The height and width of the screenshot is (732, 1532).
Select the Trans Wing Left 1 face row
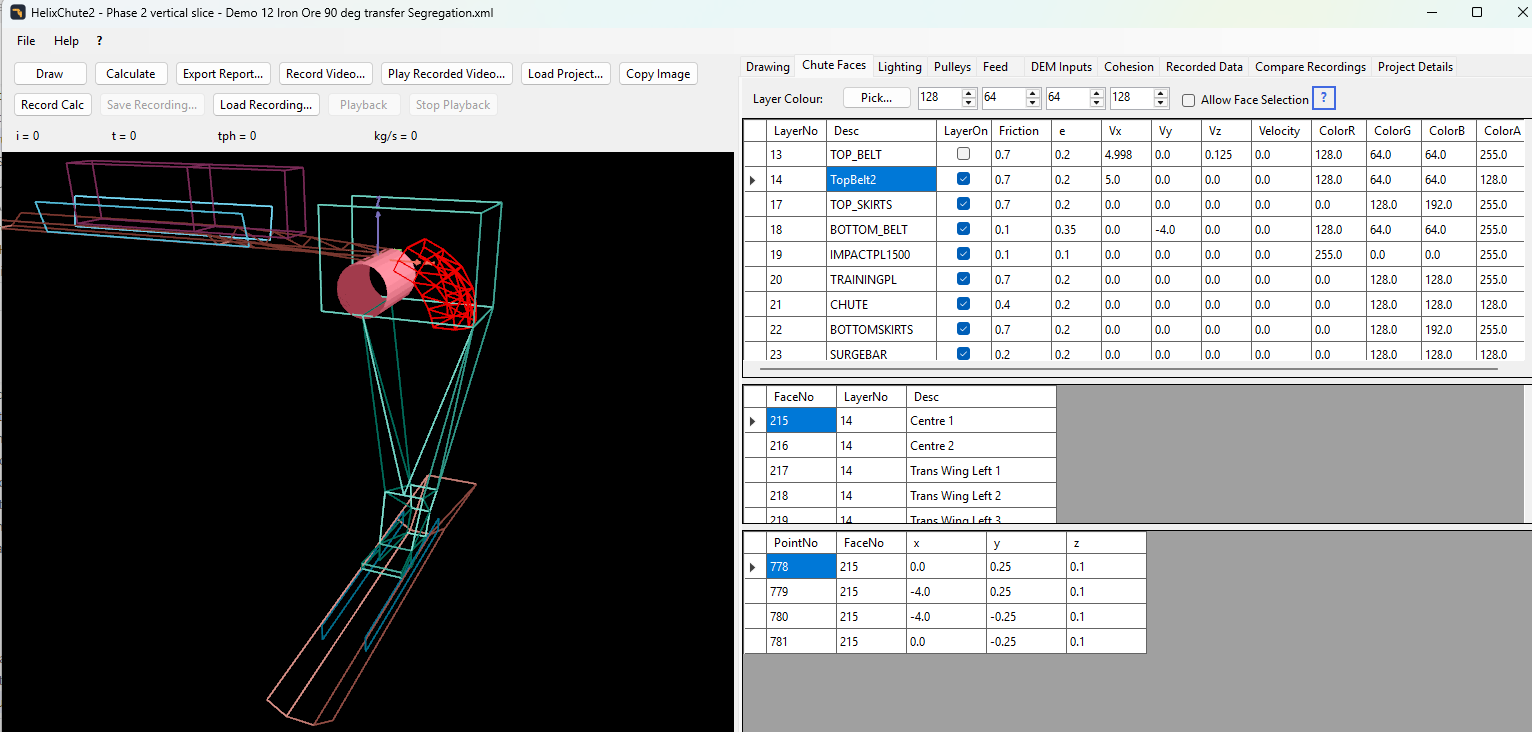(x=911, y=471)
